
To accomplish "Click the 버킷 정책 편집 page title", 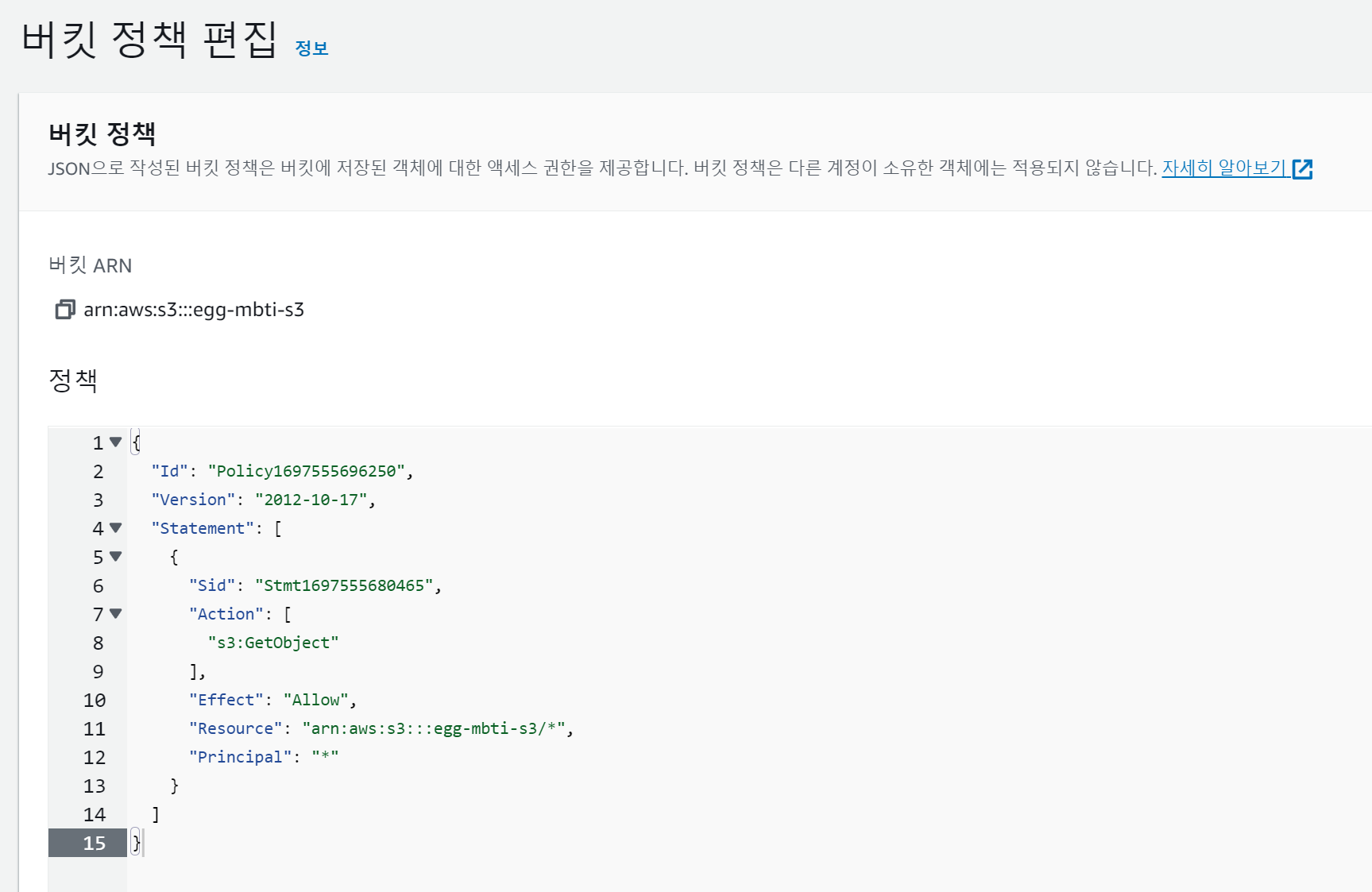I will click(x=149, y=39).
